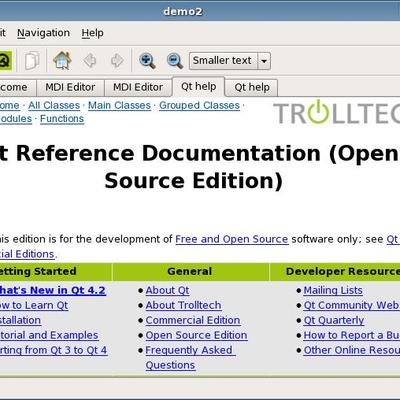The width and height of the screenshot is (400, 400).
Task: Open the How to Learn Qt link
Action: click(x=34, y=305)
